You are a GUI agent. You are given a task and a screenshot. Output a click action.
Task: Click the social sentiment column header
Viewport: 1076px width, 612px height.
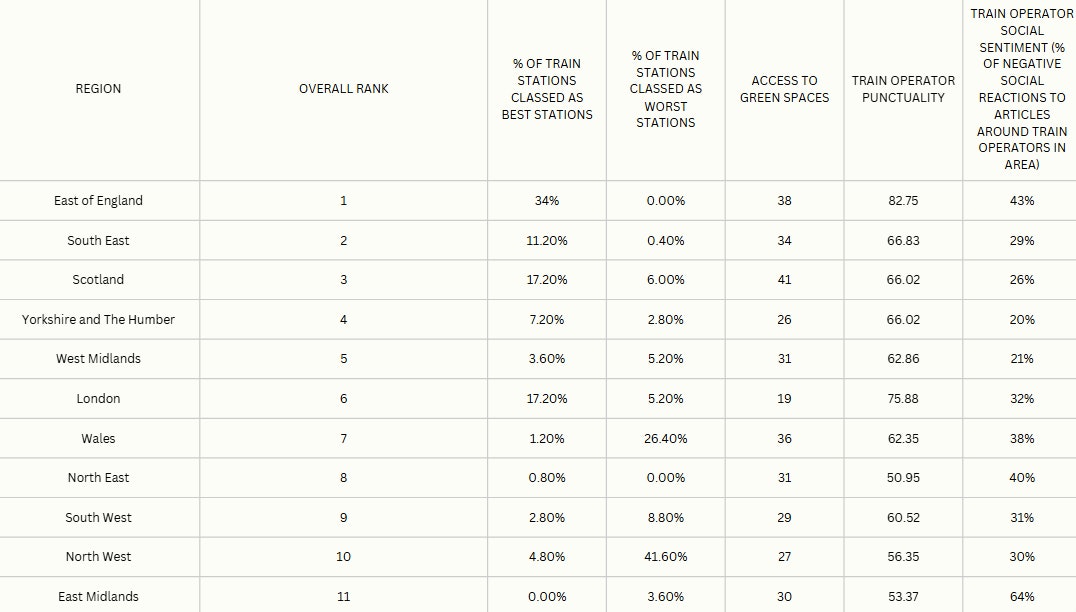pyautogui.click(x=1021, y=89)
